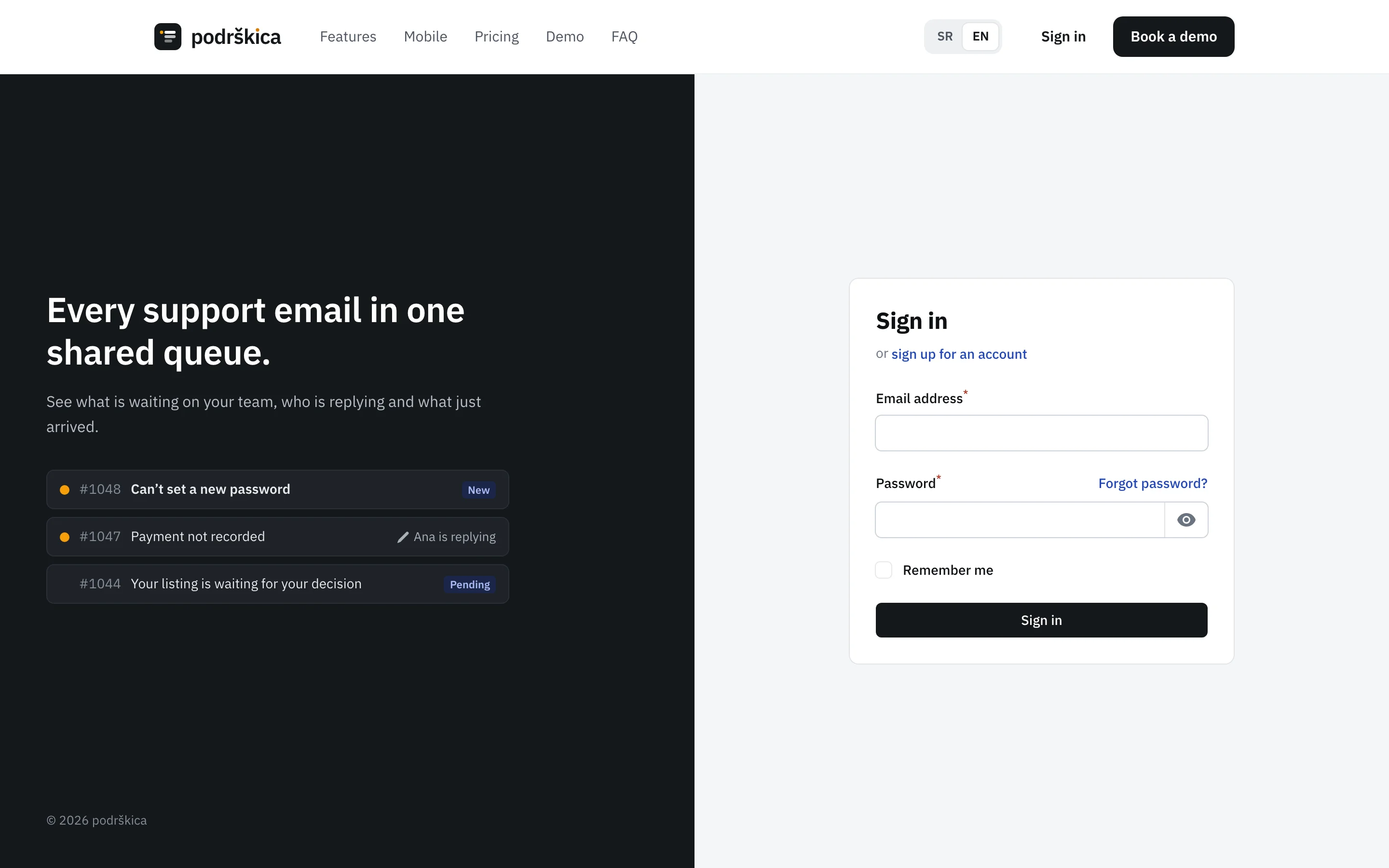Screen dimensions: 1389x868
Task: Go to the Mobile nav item
Action: (x=425, y=37)
